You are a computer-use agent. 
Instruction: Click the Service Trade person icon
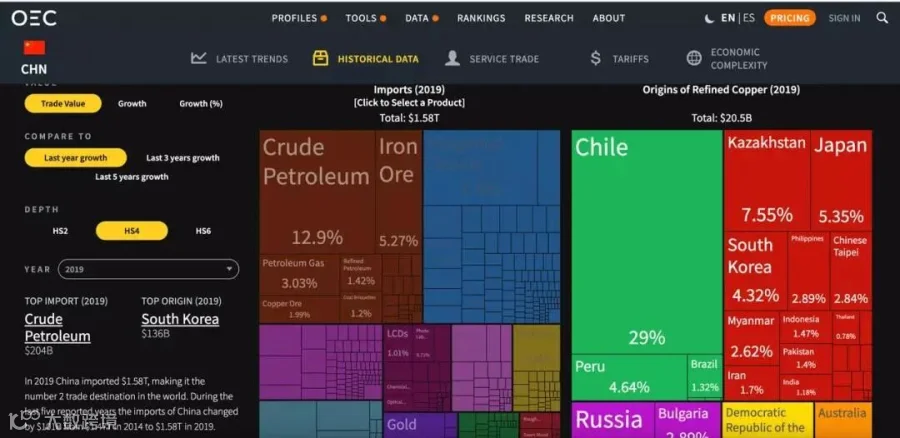452,58
